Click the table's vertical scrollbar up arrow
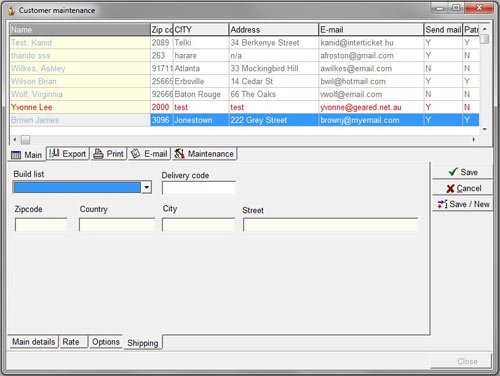 pos(485,29)
